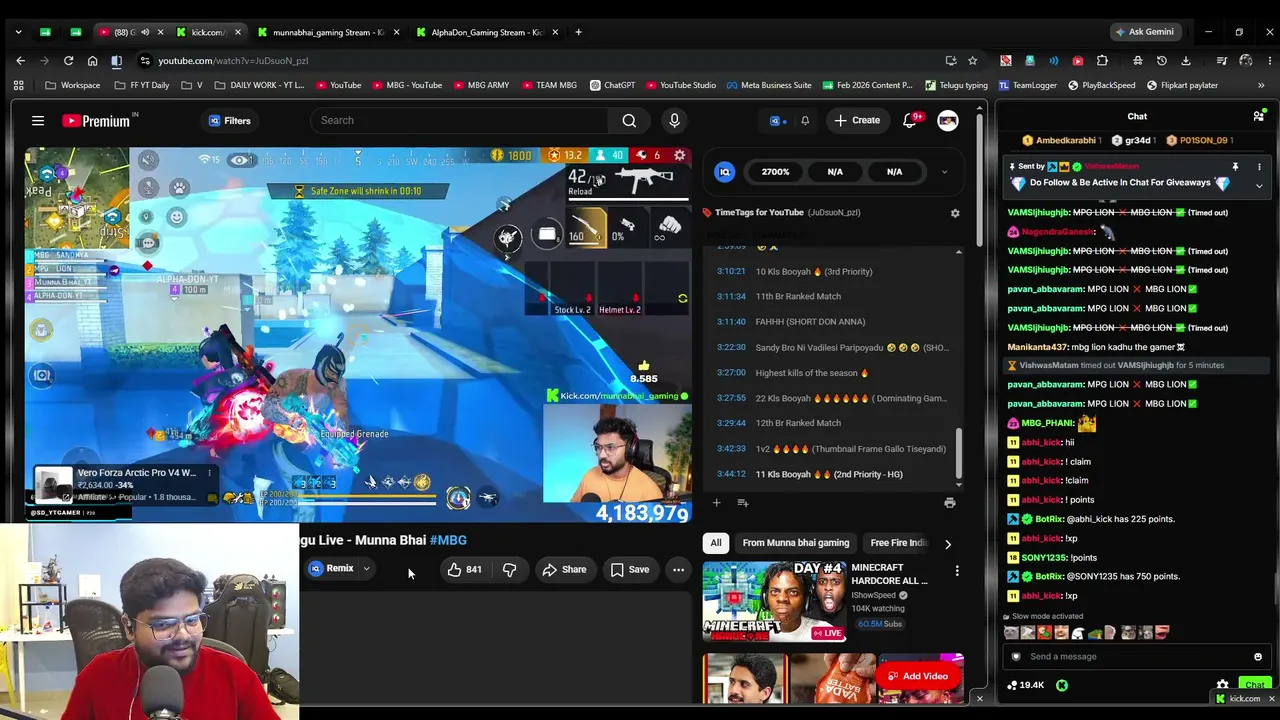Switch to the kick.com browser tab
This screenshot has width=1280, height=720.
coord(207,32)
